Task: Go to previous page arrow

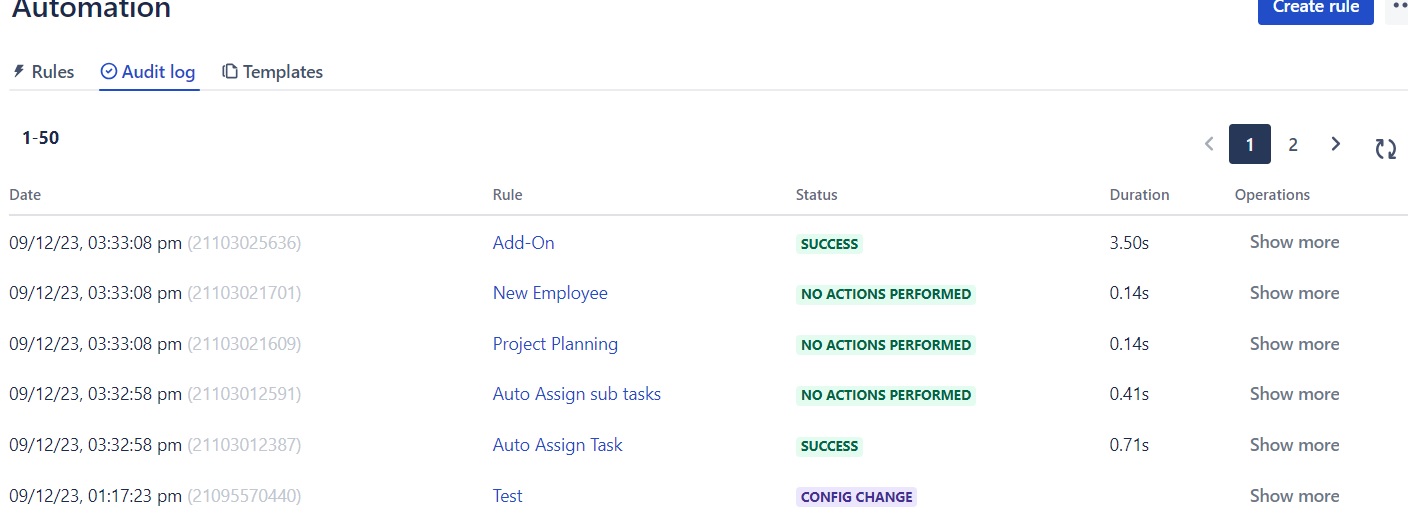Action: click(1209, 144)
